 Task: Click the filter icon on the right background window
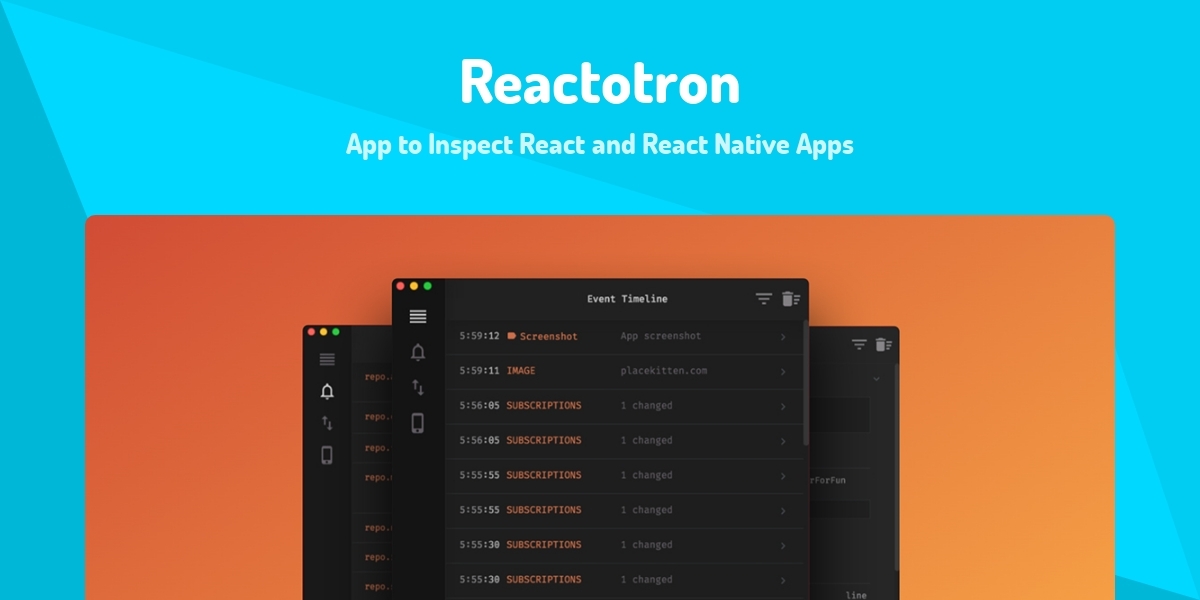tap(858, 344)
